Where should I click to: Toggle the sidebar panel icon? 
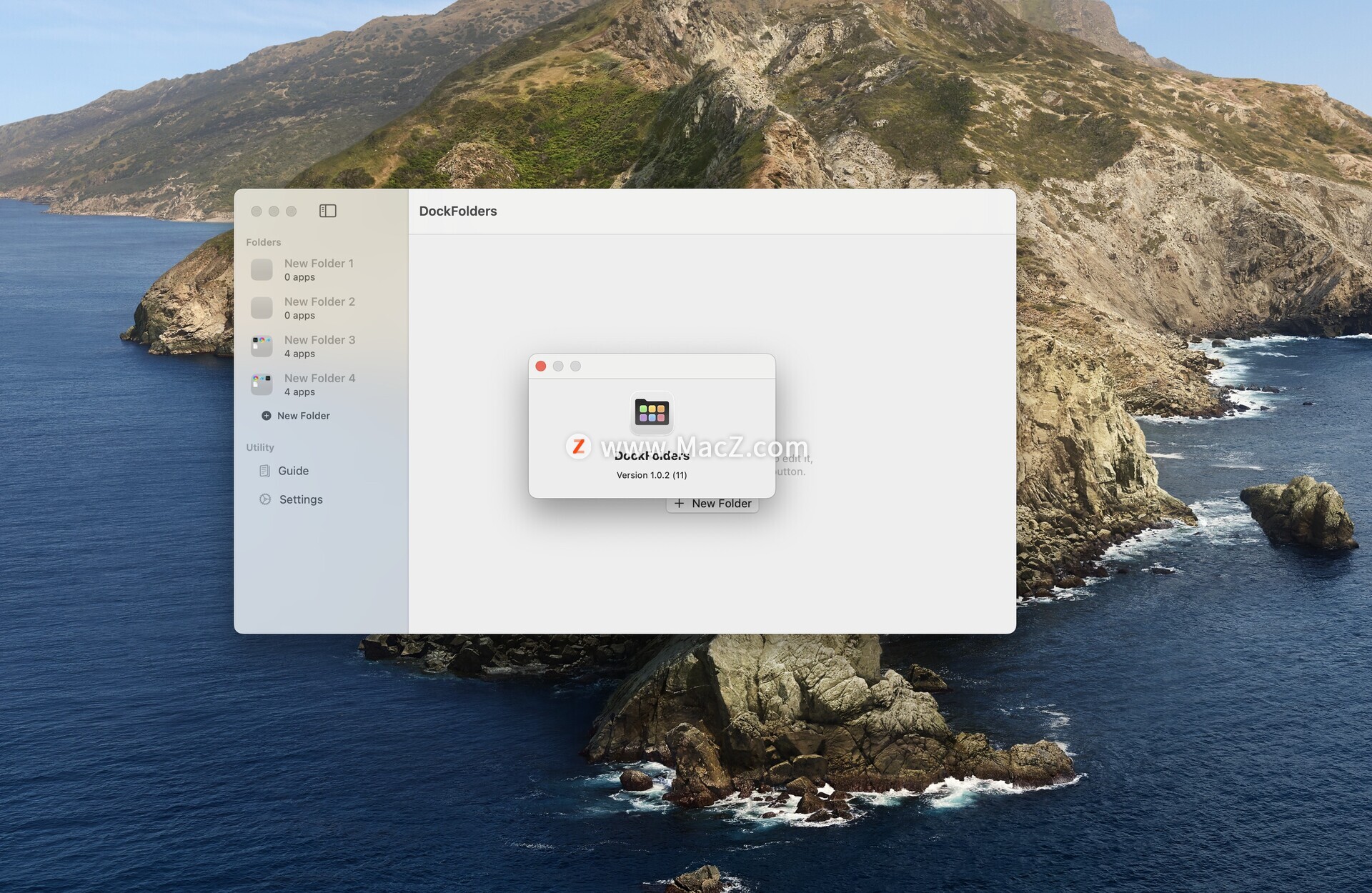(327, 211)
